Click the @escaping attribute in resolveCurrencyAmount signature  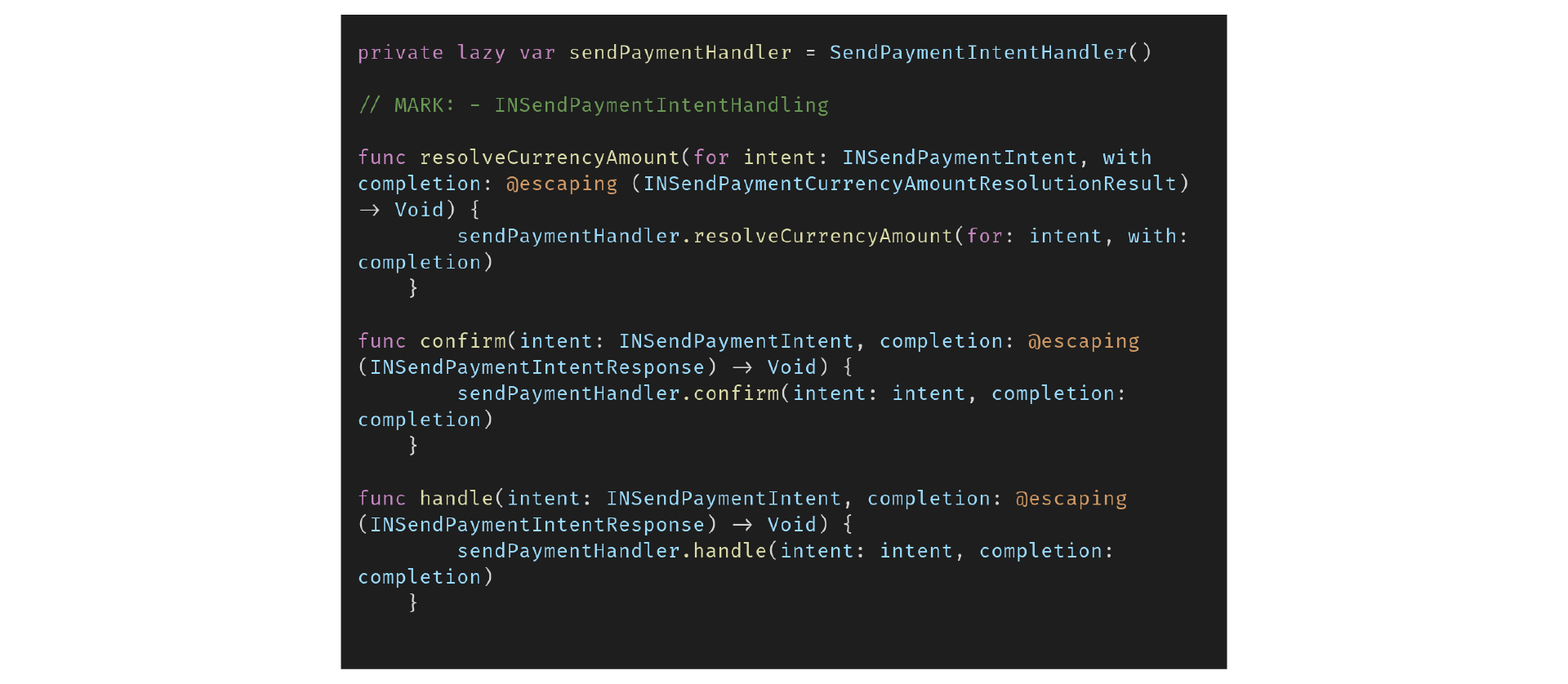point(562,184)
